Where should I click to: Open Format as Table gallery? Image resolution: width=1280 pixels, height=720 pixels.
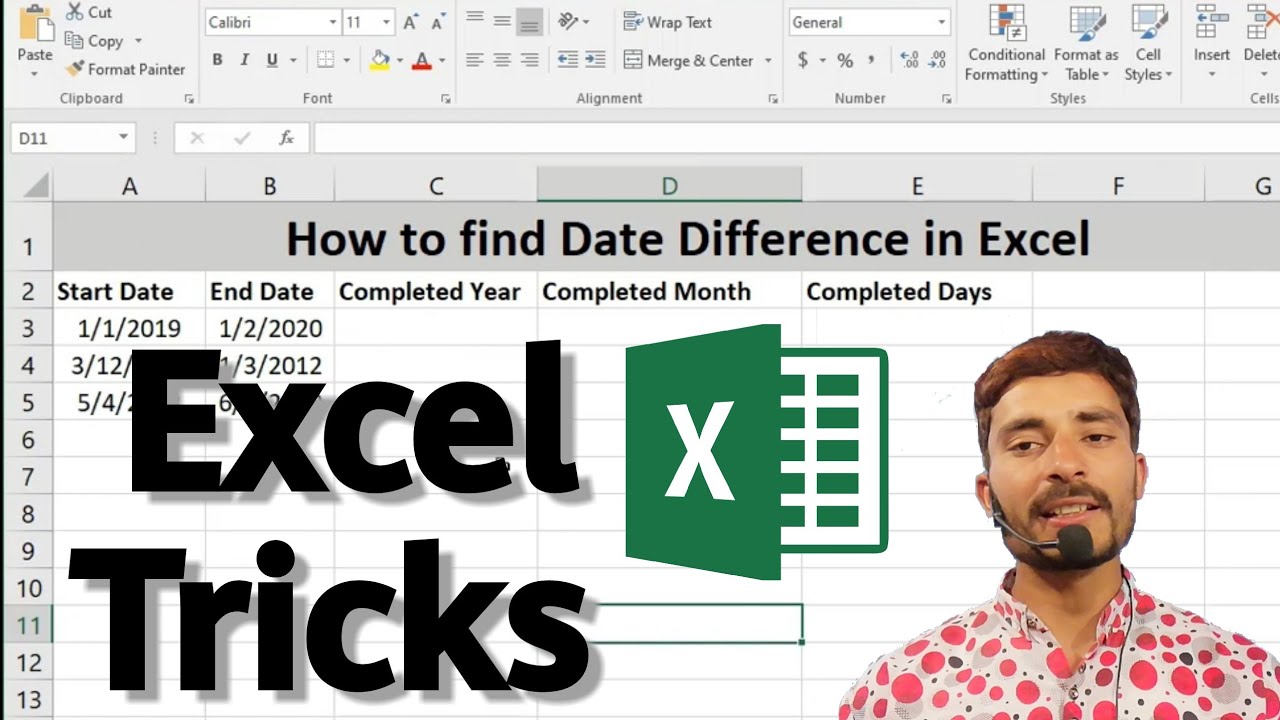pyautogui.click(x=1086, y=43)
